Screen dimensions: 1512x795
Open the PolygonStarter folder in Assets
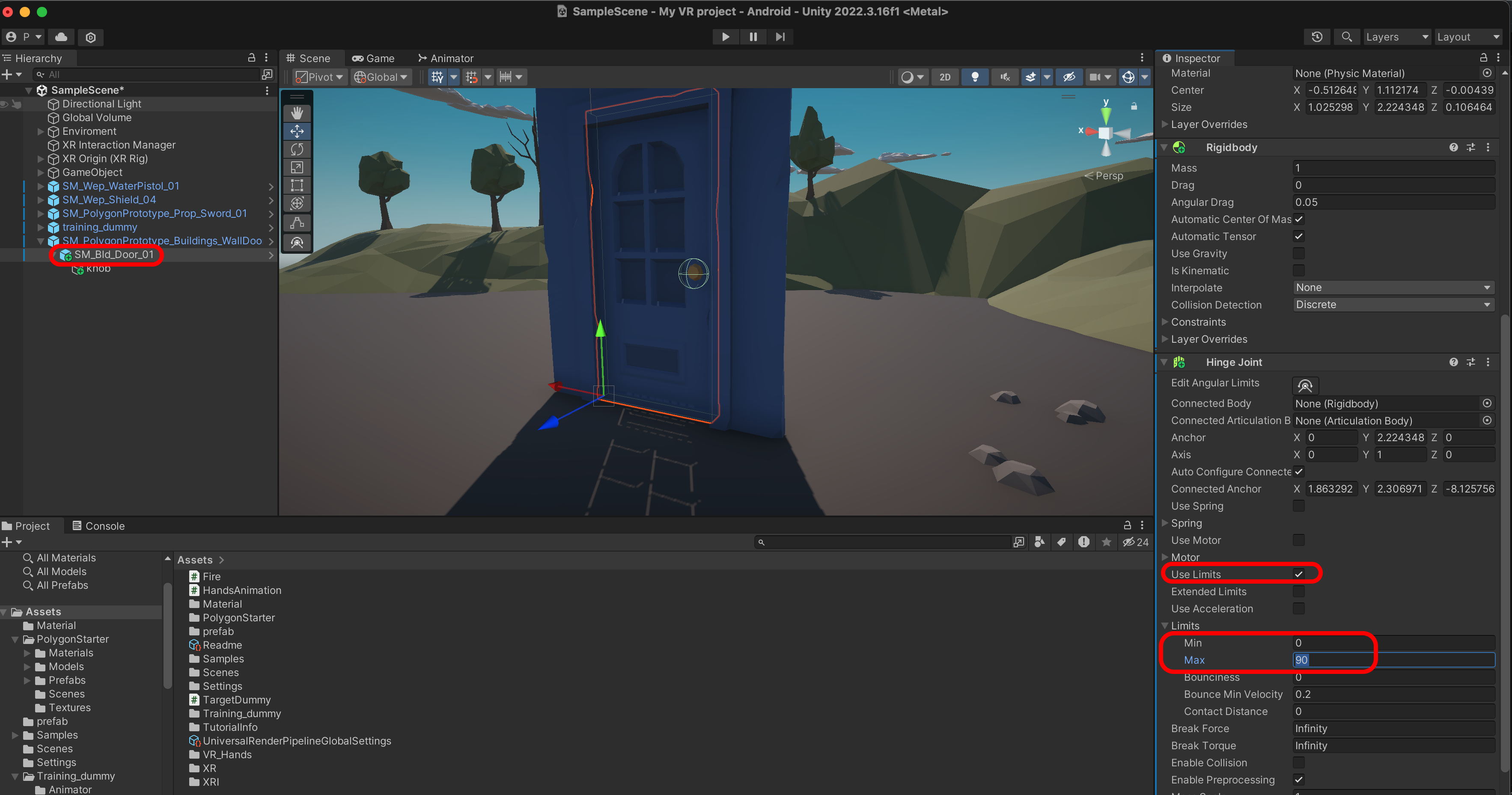[238, 617]
